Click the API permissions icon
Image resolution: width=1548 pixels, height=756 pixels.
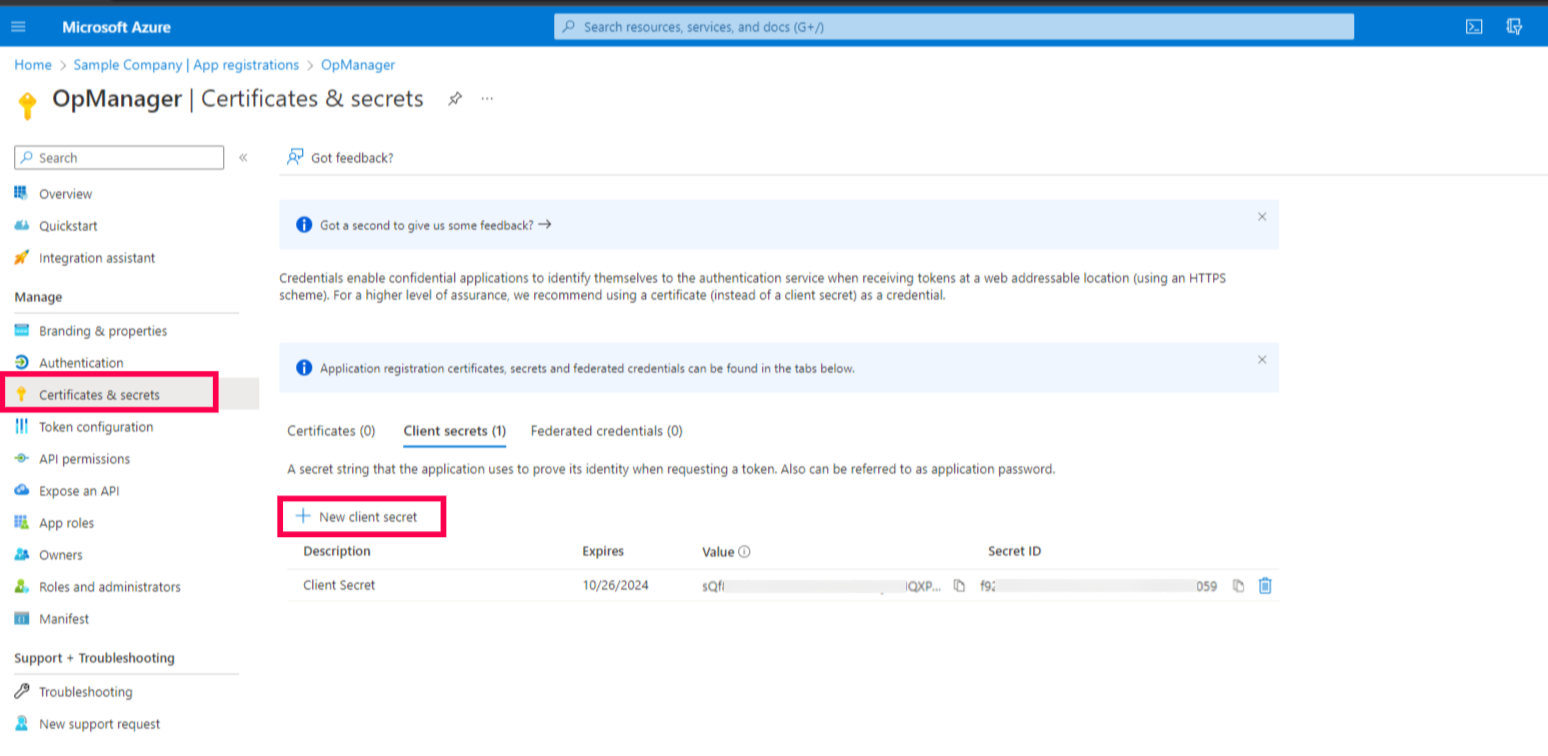(22, 459)
